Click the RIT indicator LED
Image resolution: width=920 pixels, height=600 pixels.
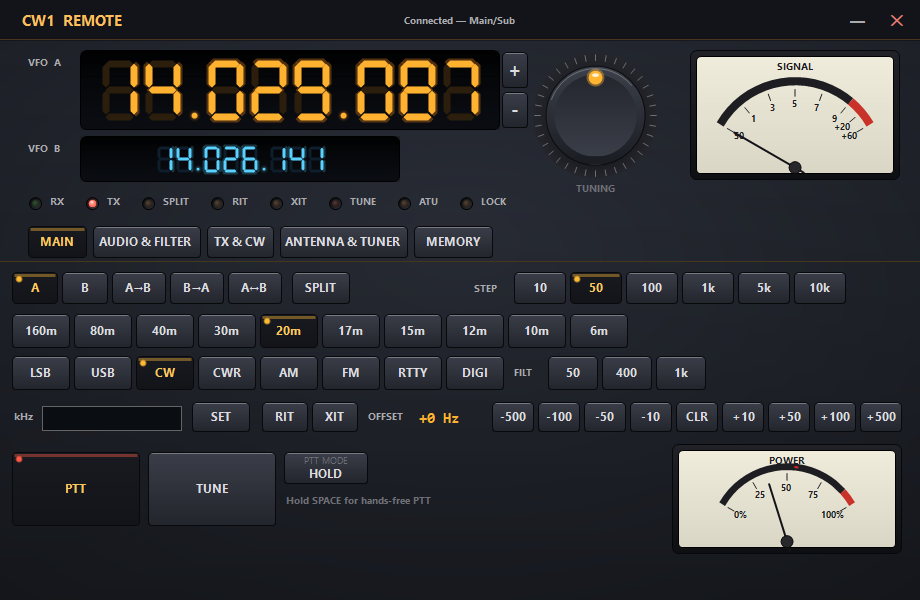pyautogui.click(x=218, y=203)
